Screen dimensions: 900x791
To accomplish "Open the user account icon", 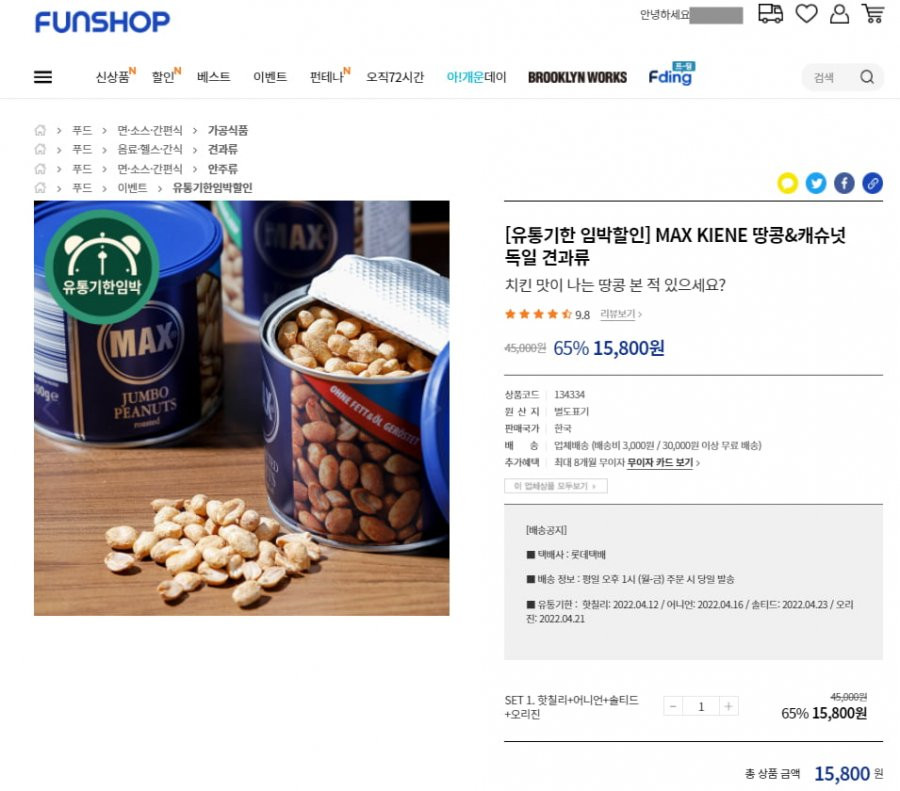I will coord(839,14).
